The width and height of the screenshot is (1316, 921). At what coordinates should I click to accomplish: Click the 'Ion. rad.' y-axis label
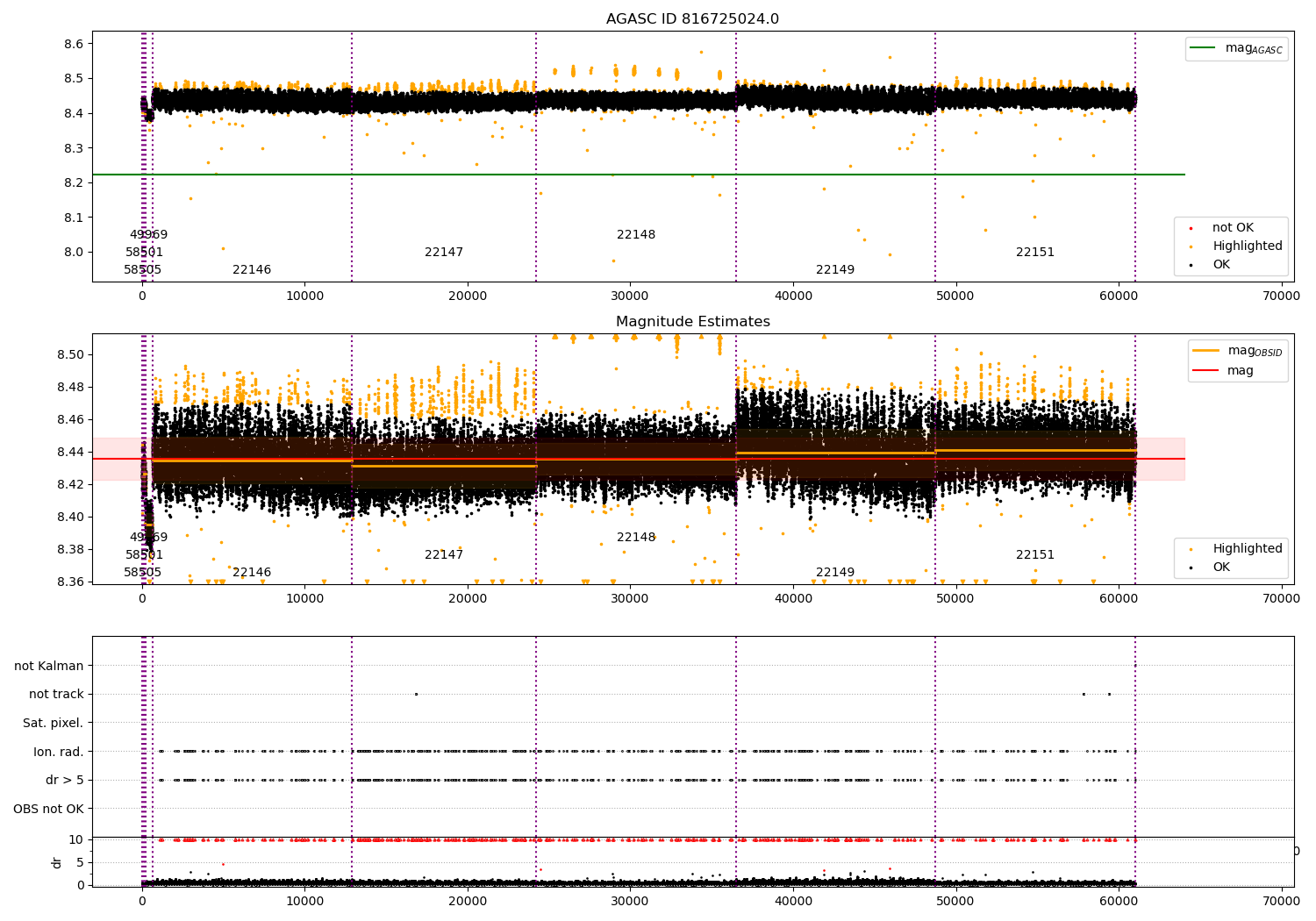[x=59, y=752]
